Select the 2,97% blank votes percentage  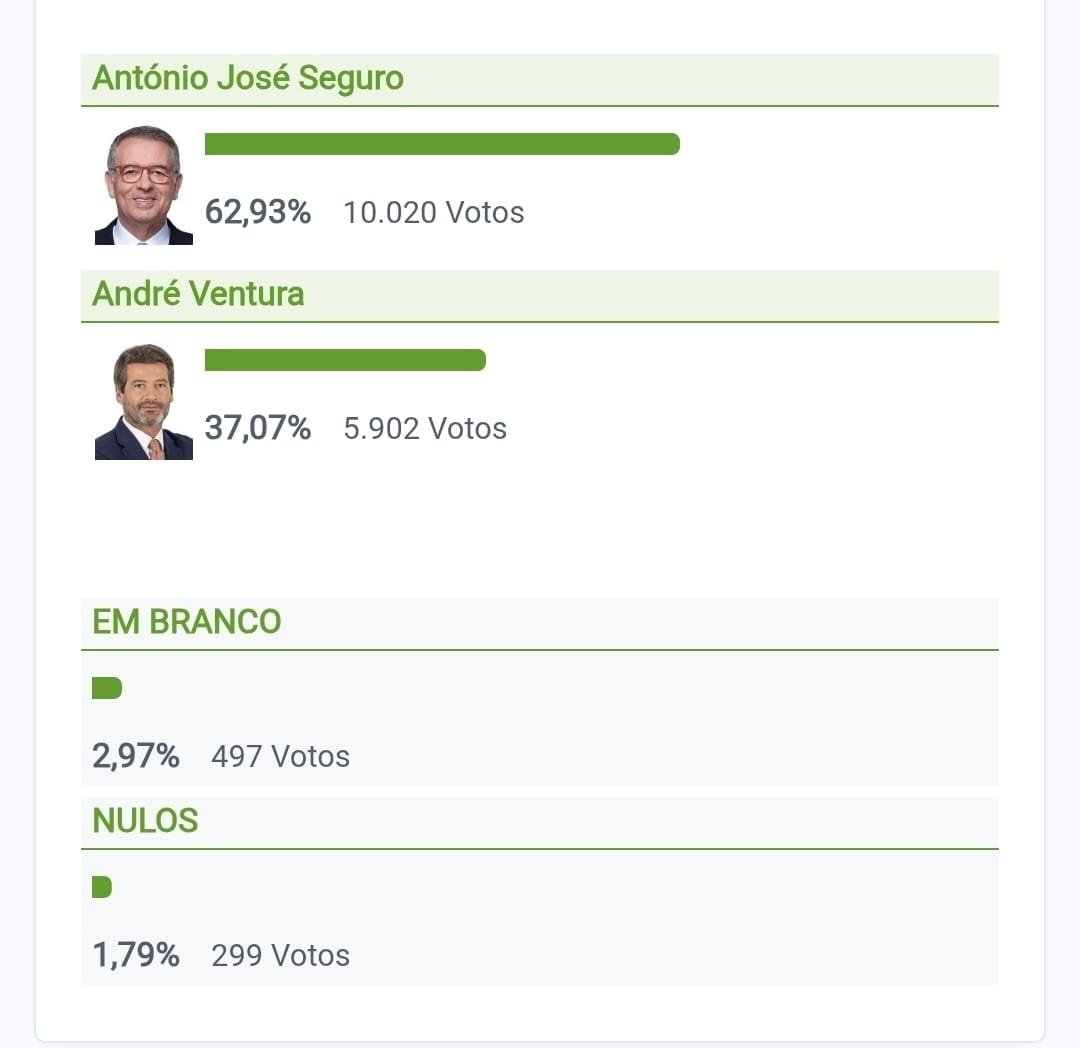click(x=136, y=757)
